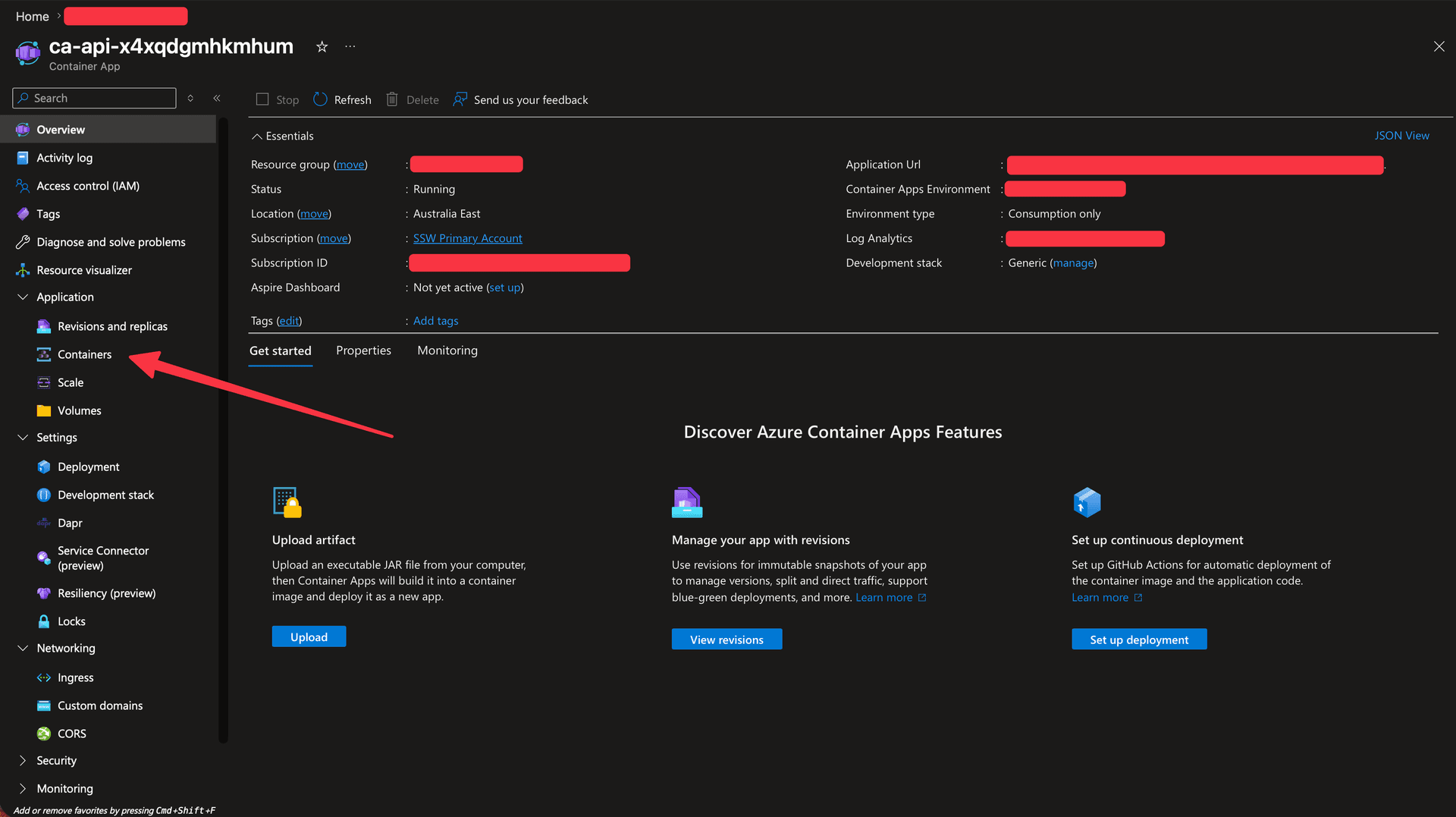Open the JSON View link

tap(1401, 136)
